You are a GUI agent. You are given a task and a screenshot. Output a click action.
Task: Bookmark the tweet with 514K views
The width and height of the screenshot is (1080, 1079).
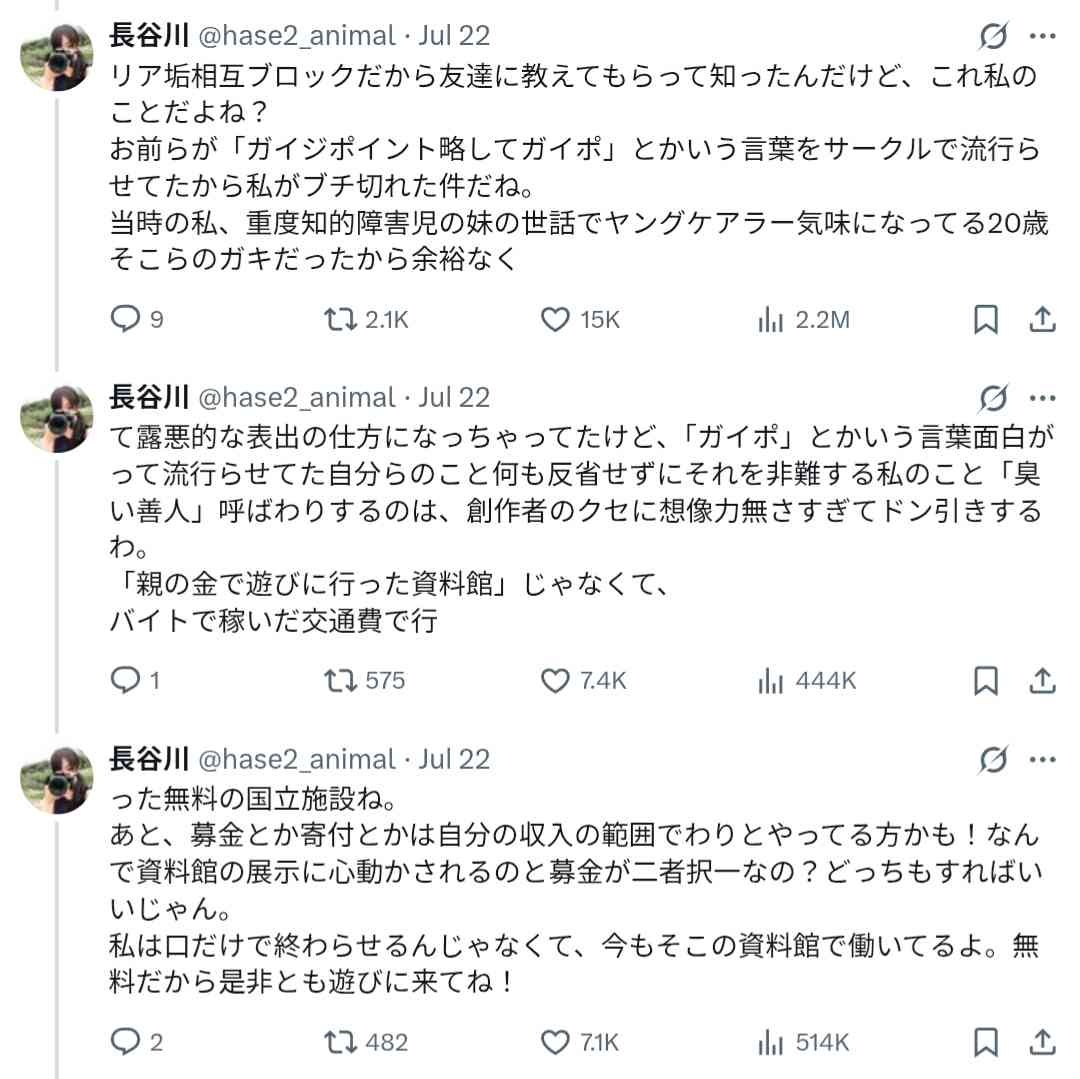coord(986,1042)
